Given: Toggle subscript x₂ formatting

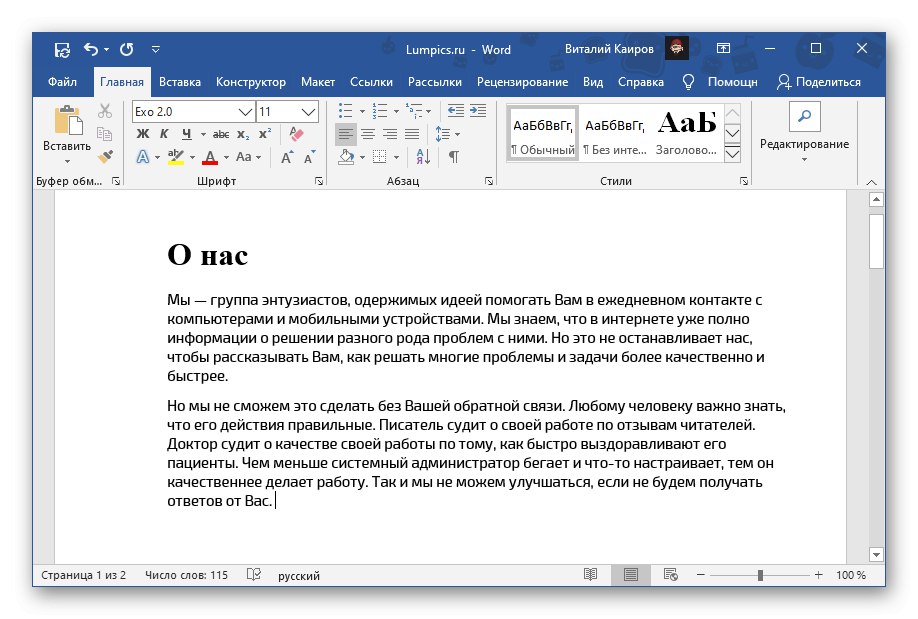Looking at the screenshot, I should pyautogui.click(x=243, y=134).
